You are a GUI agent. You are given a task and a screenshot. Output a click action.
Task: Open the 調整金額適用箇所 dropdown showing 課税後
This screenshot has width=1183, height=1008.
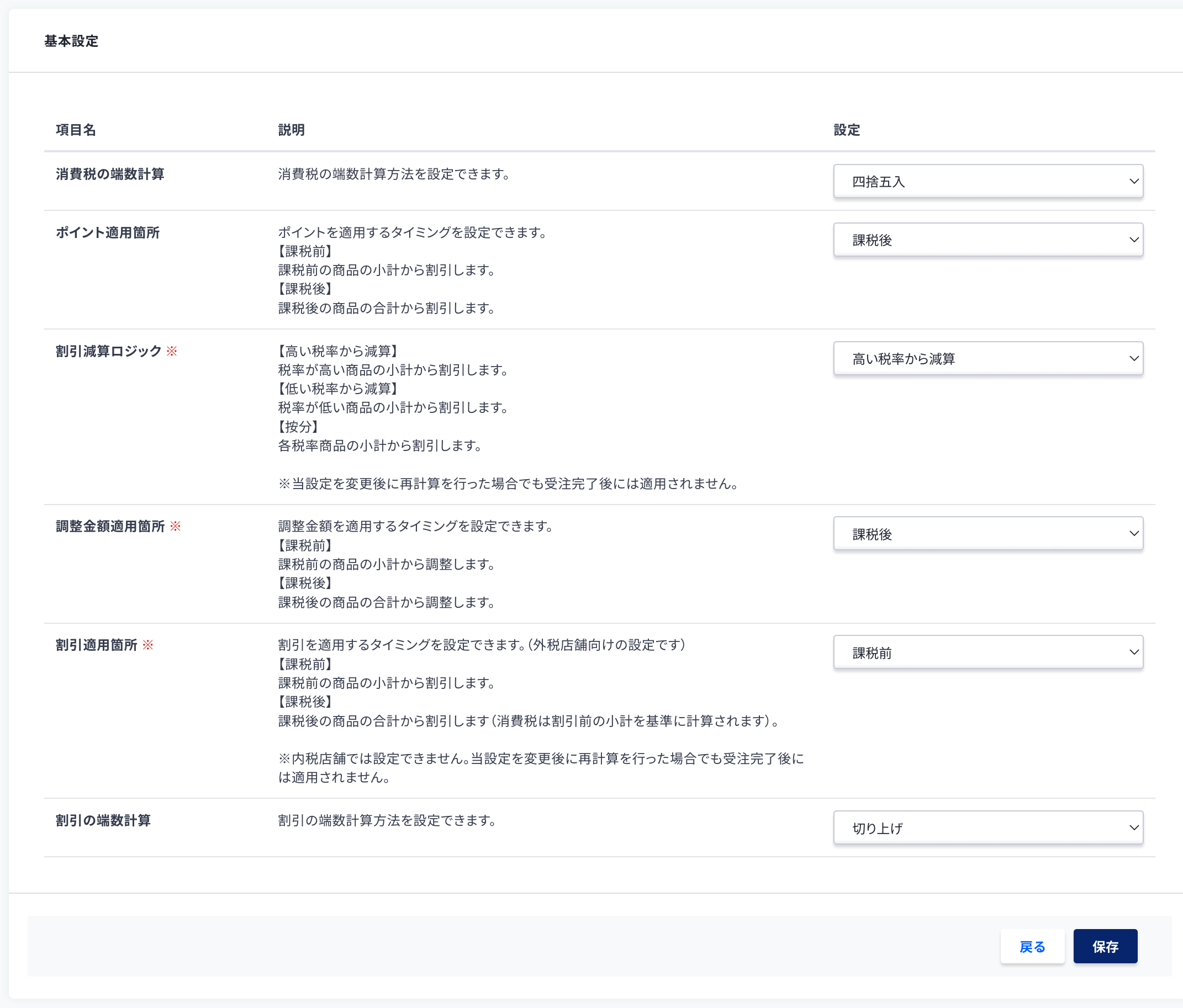pyautogui.click(x=987, y=534)
